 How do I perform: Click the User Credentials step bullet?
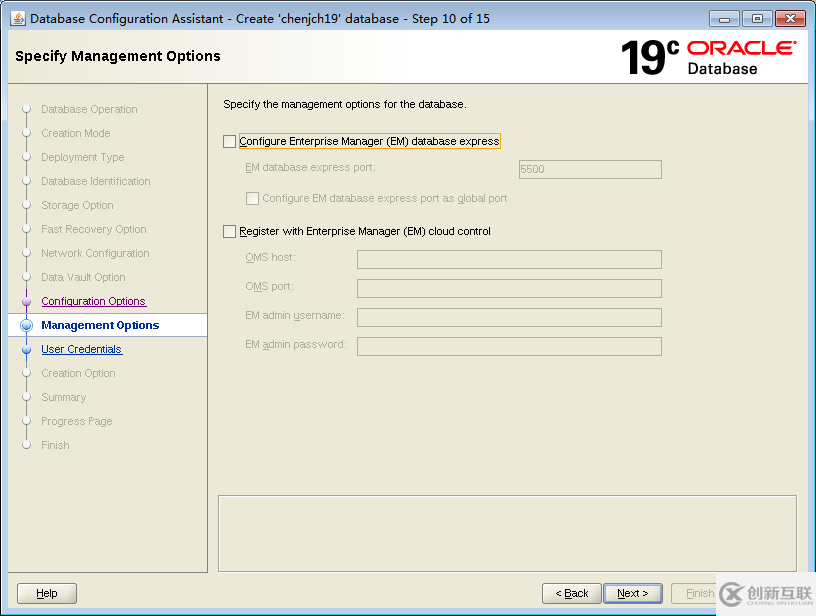[27, 350]
